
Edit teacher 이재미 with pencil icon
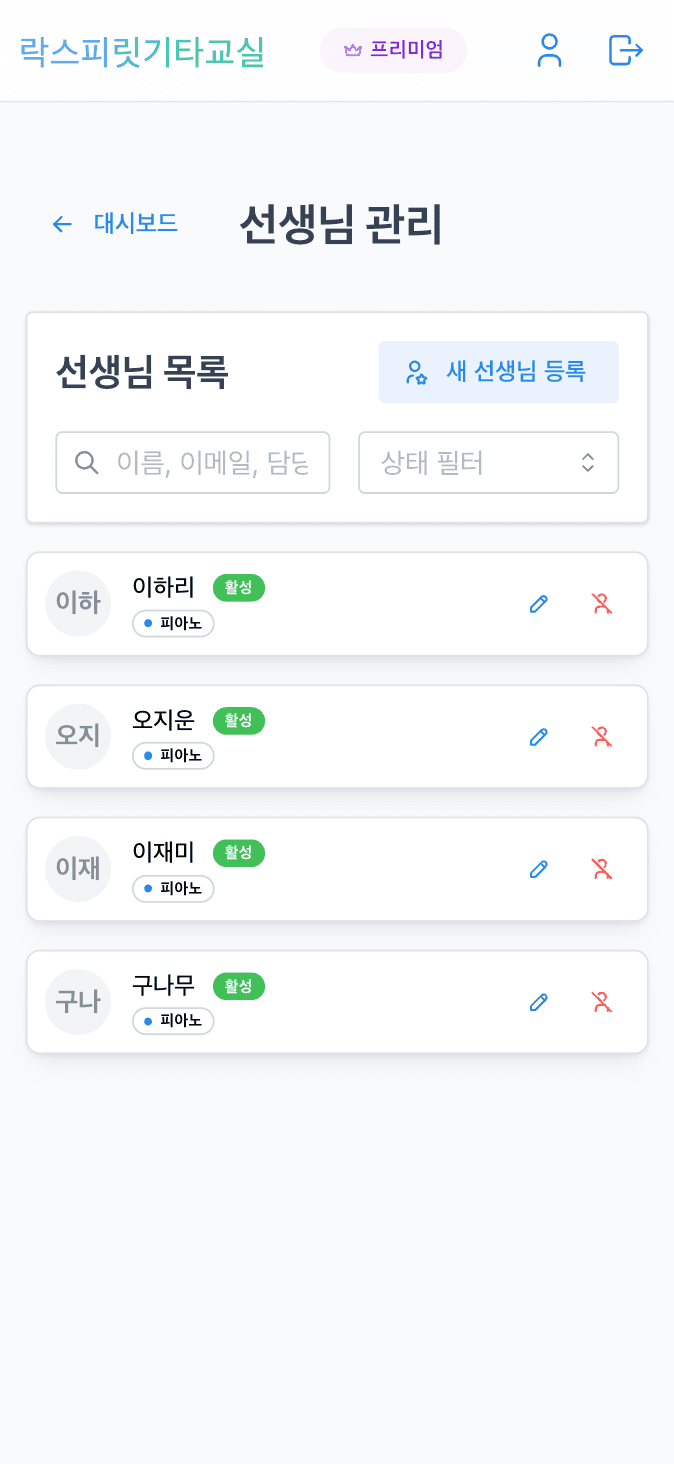tap(538, 869)
